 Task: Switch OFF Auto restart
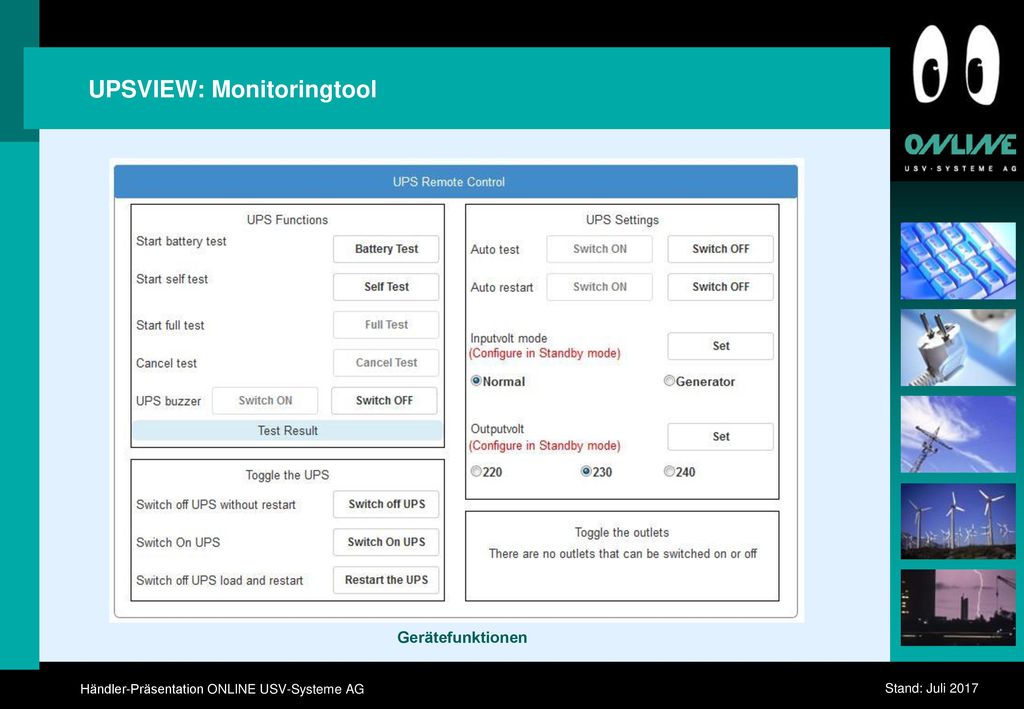click(x=720, y=287)
